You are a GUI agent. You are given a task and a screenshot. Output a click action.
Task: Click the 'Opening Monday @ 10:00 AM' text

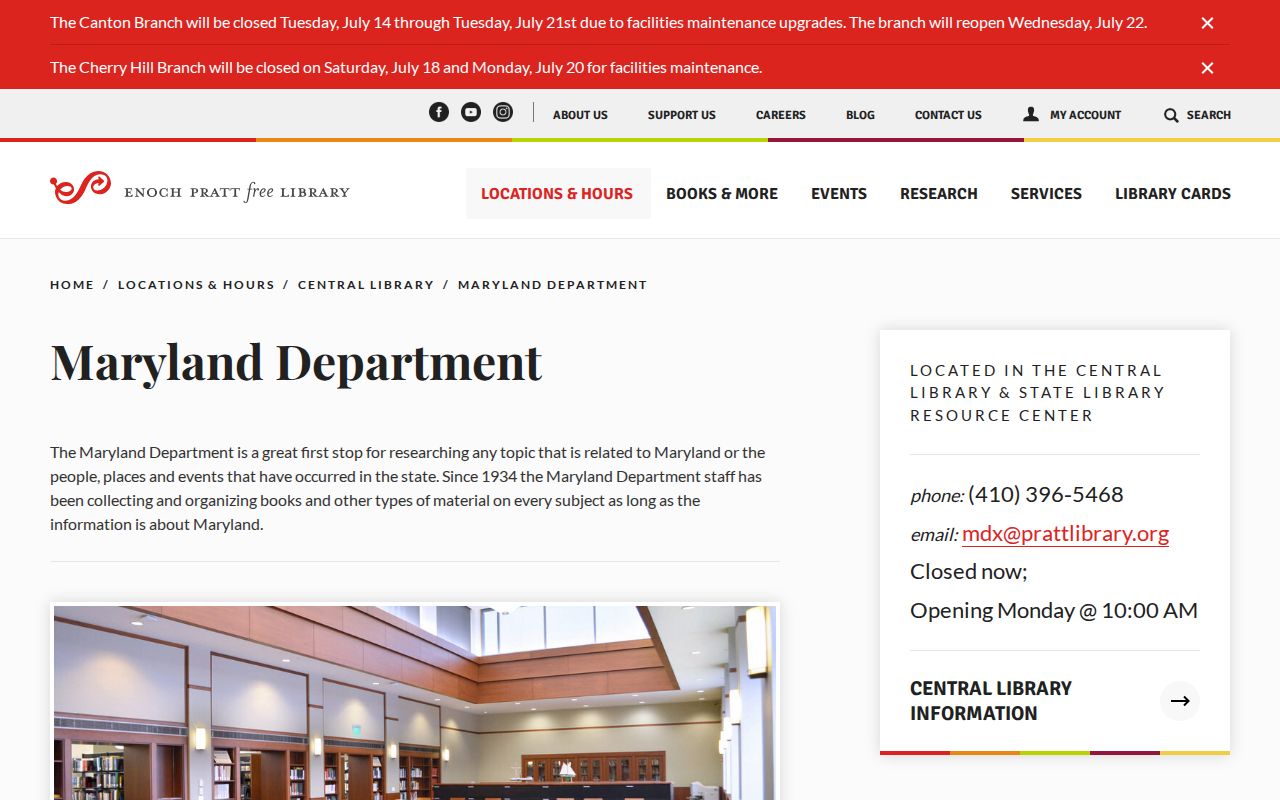click(1054, 611)
